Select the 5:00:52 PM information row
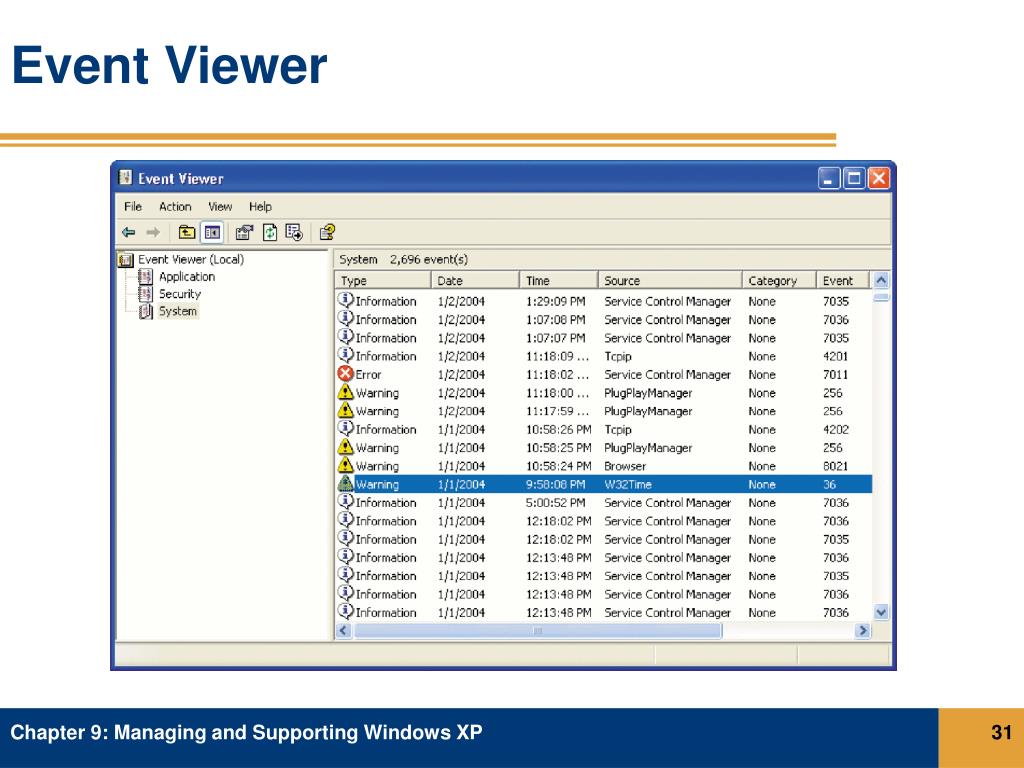The width and height of the screenshot is (1024, 768). coord(603,502)
